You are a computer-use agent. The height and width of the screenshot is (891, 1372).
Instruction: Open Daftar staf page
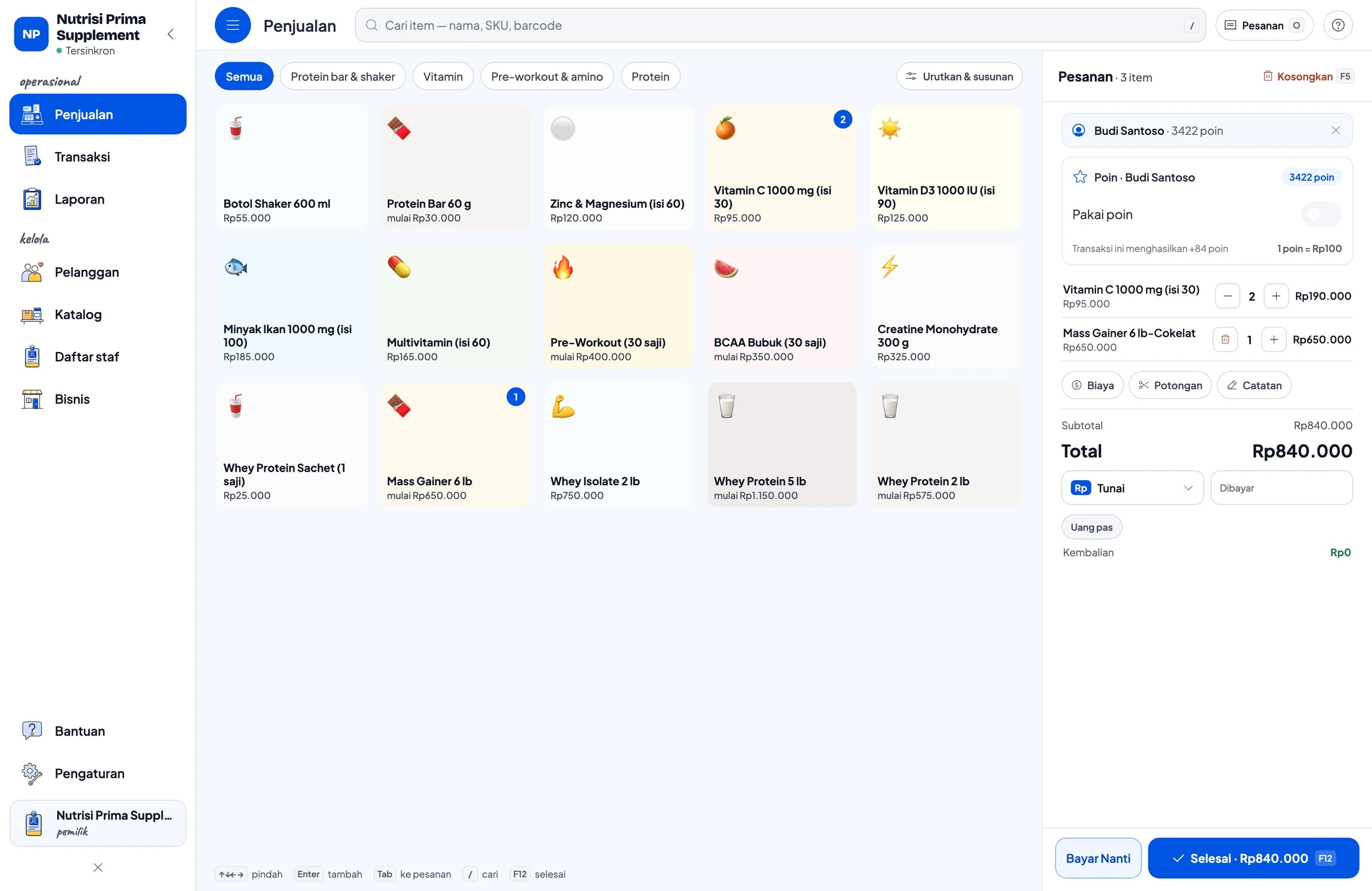click(x=98, y=357)
